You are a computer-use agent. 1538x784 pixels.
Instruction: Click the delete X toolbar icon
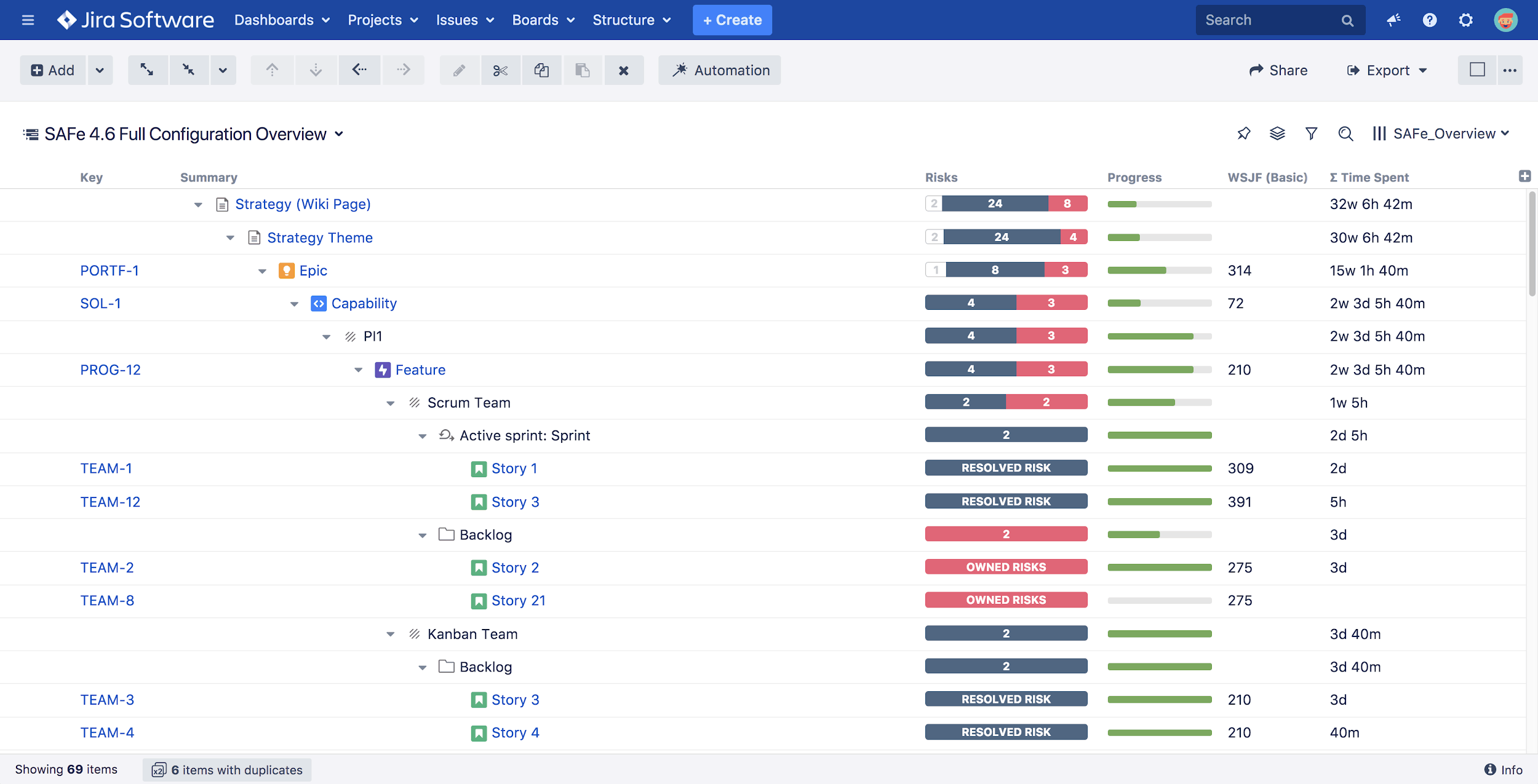(623, 70)
